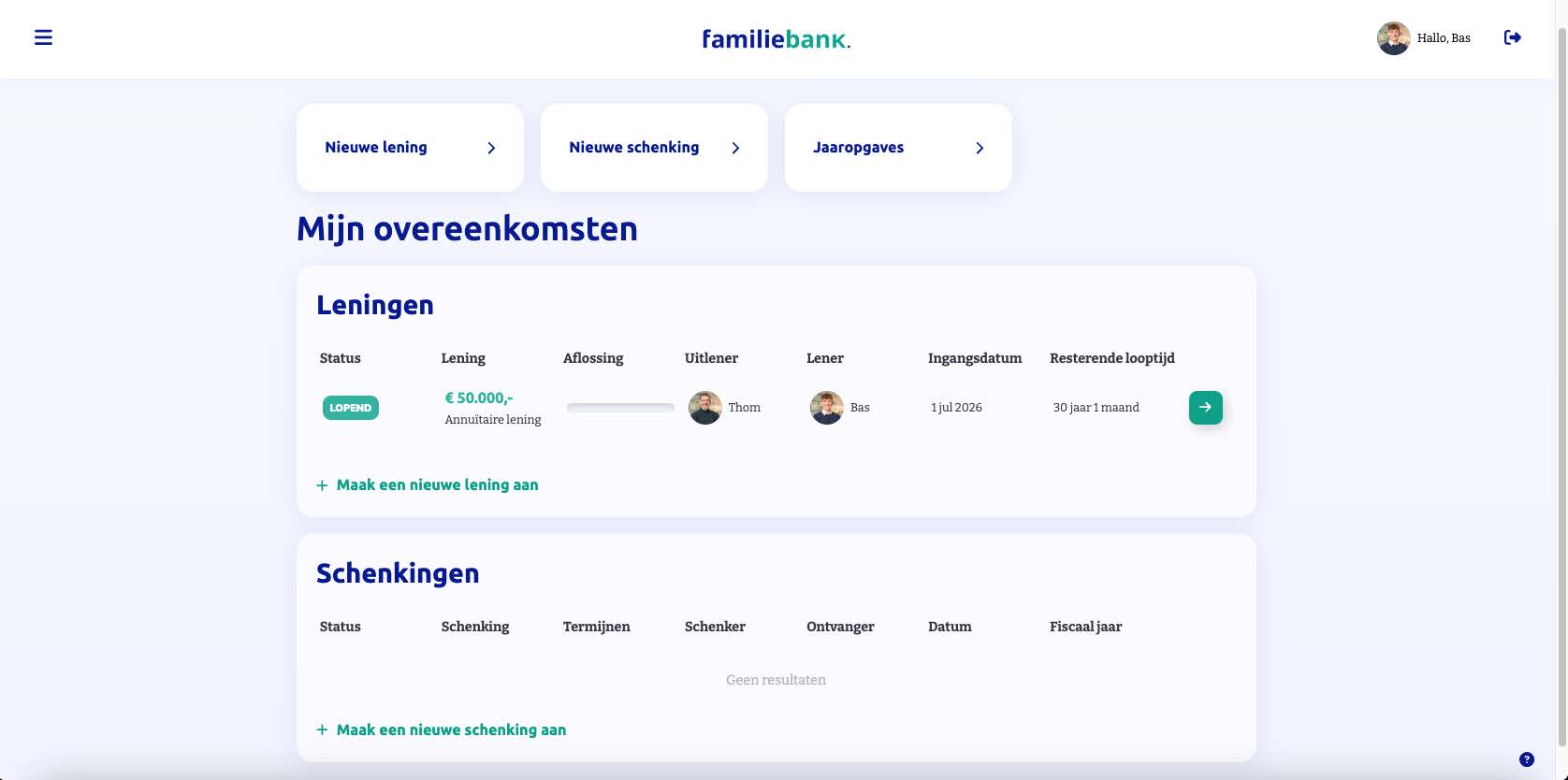Click Bas's profile avatar in header
Screen dimensions: 1568x780
1393,38
